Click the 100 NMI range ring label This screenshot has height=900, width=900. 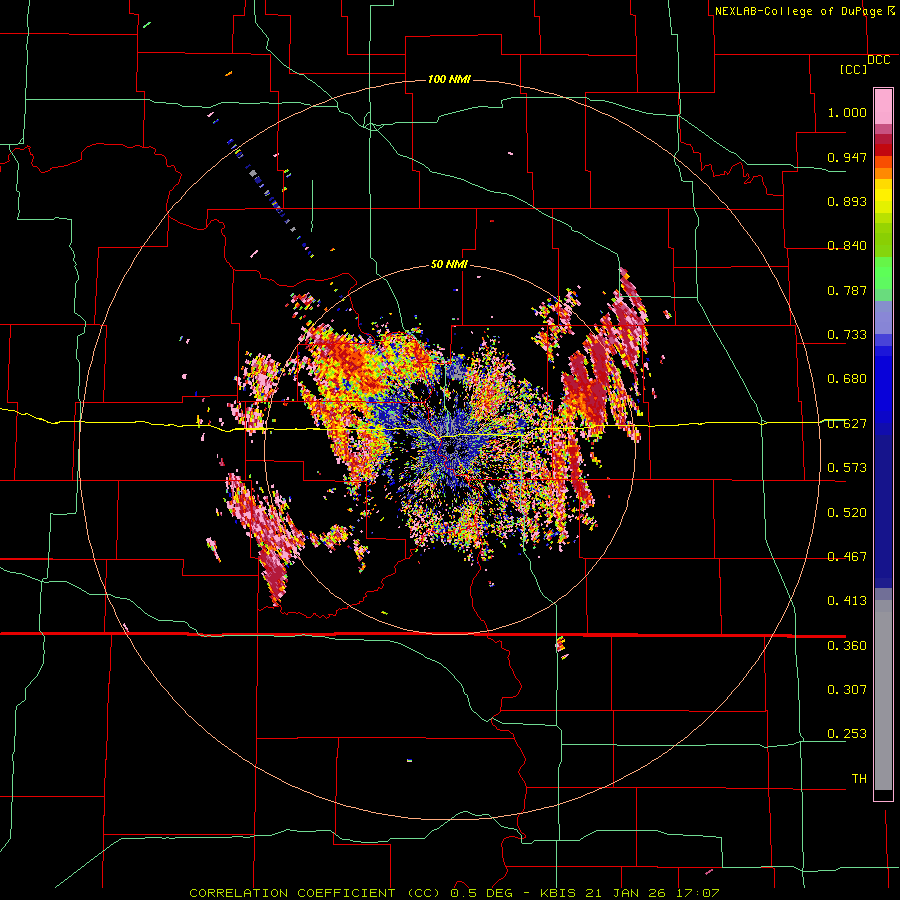pyautogui.click(x=449, y=79)
